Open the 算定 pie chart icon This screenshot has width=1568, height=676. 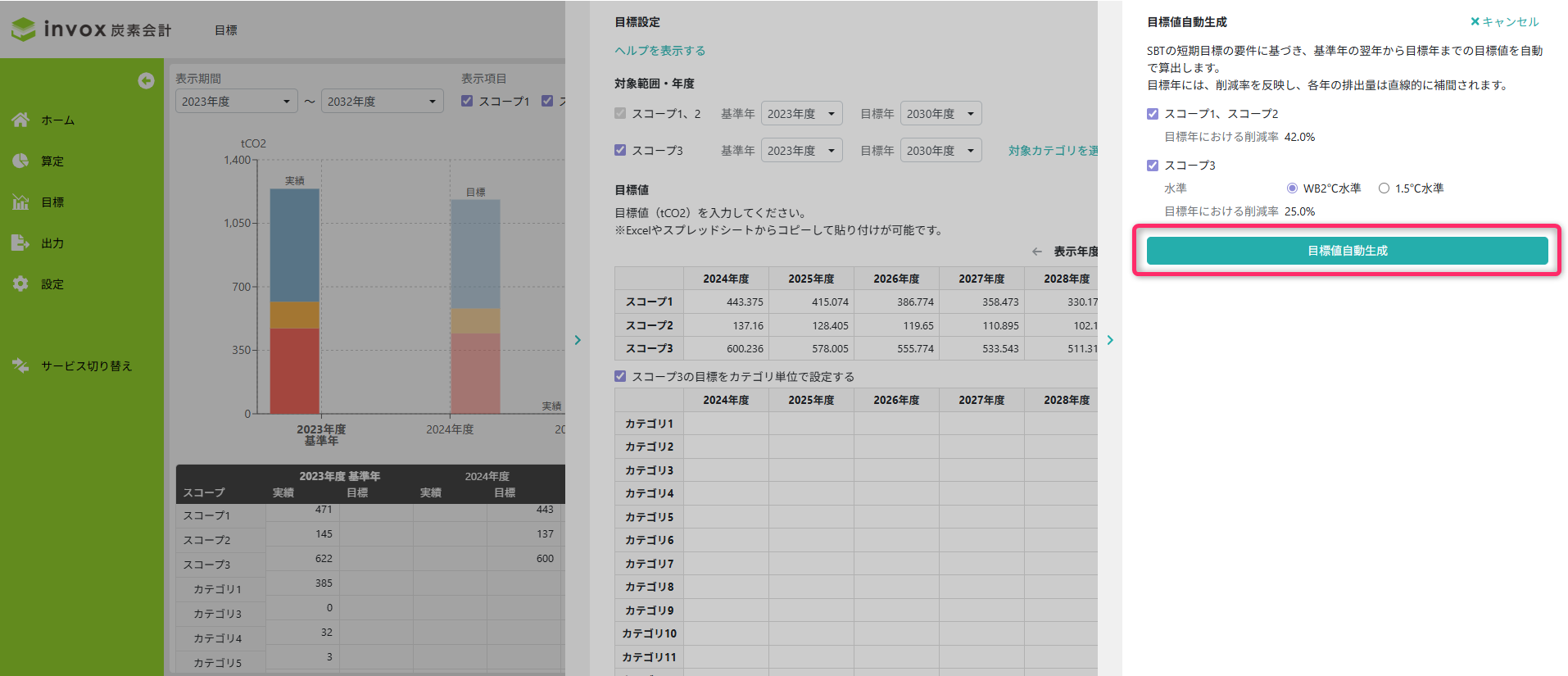(20, 161)
